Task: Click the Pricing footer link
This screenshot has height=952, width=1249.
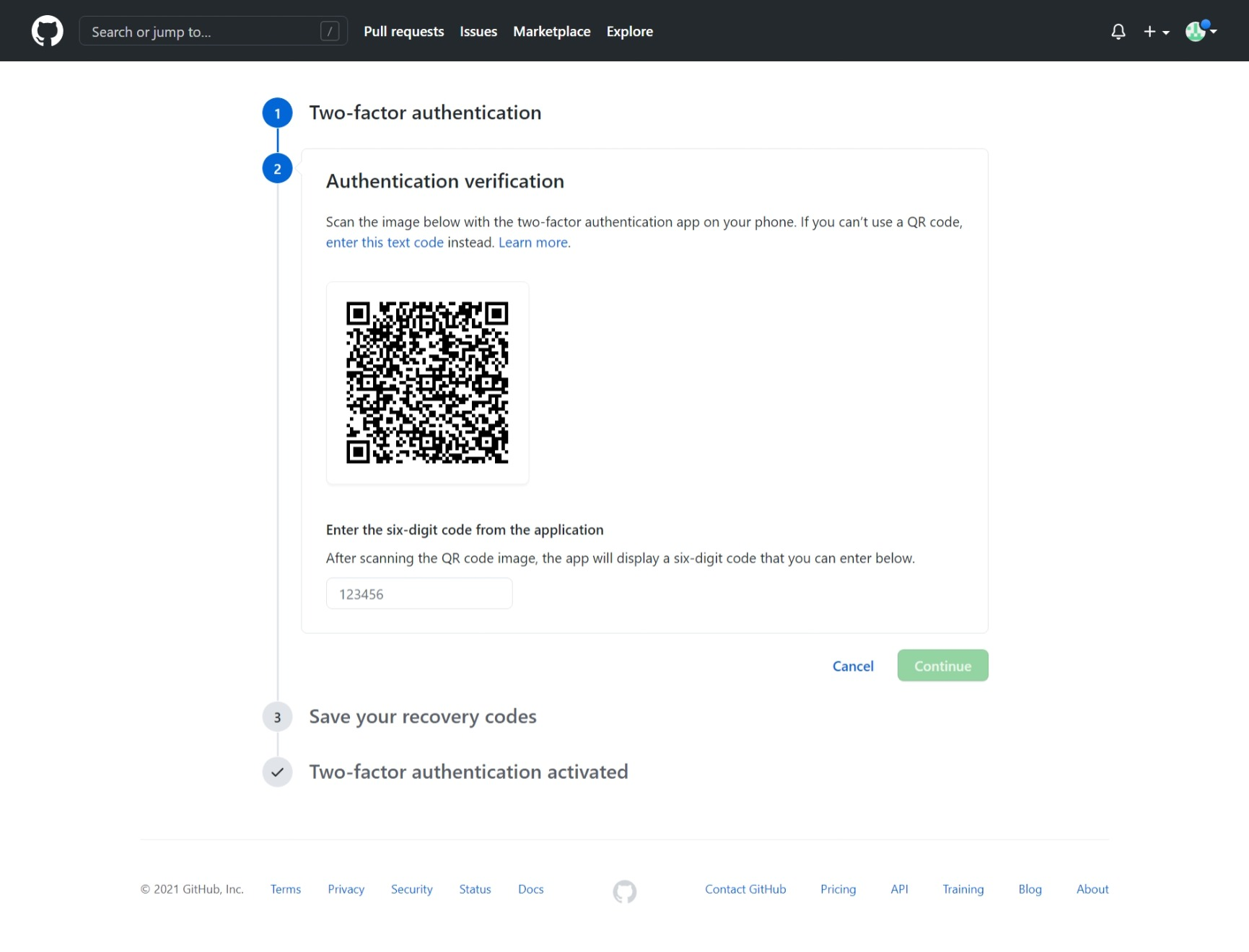Action: [x=837, y=889]
